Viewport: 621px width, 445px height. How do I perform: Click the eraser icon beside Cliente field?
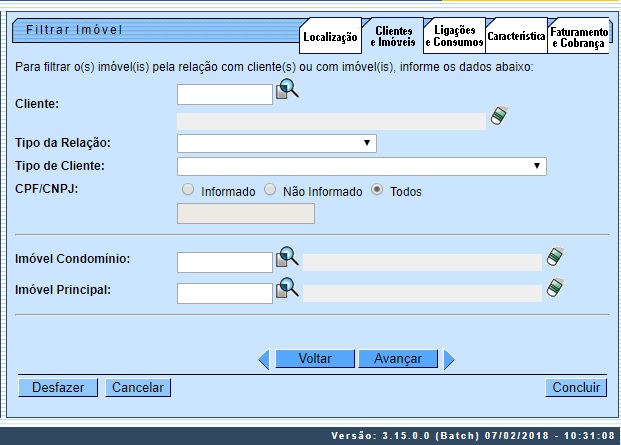coord(498,117)
